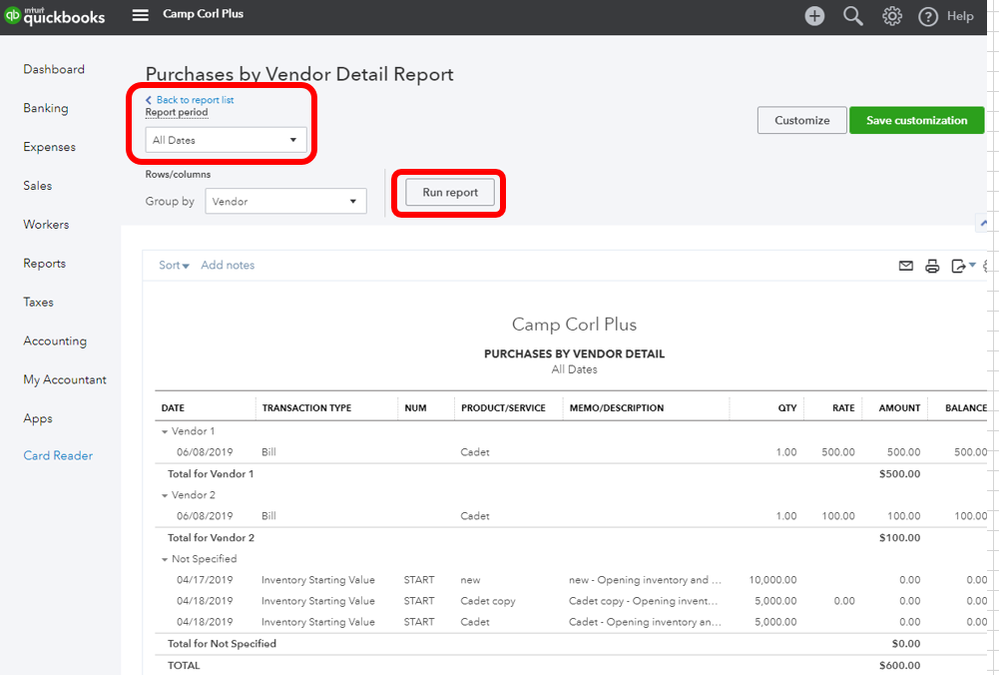999x675 pixels.
Task: Click the Help question mark icon
Action: click(928, 16)
